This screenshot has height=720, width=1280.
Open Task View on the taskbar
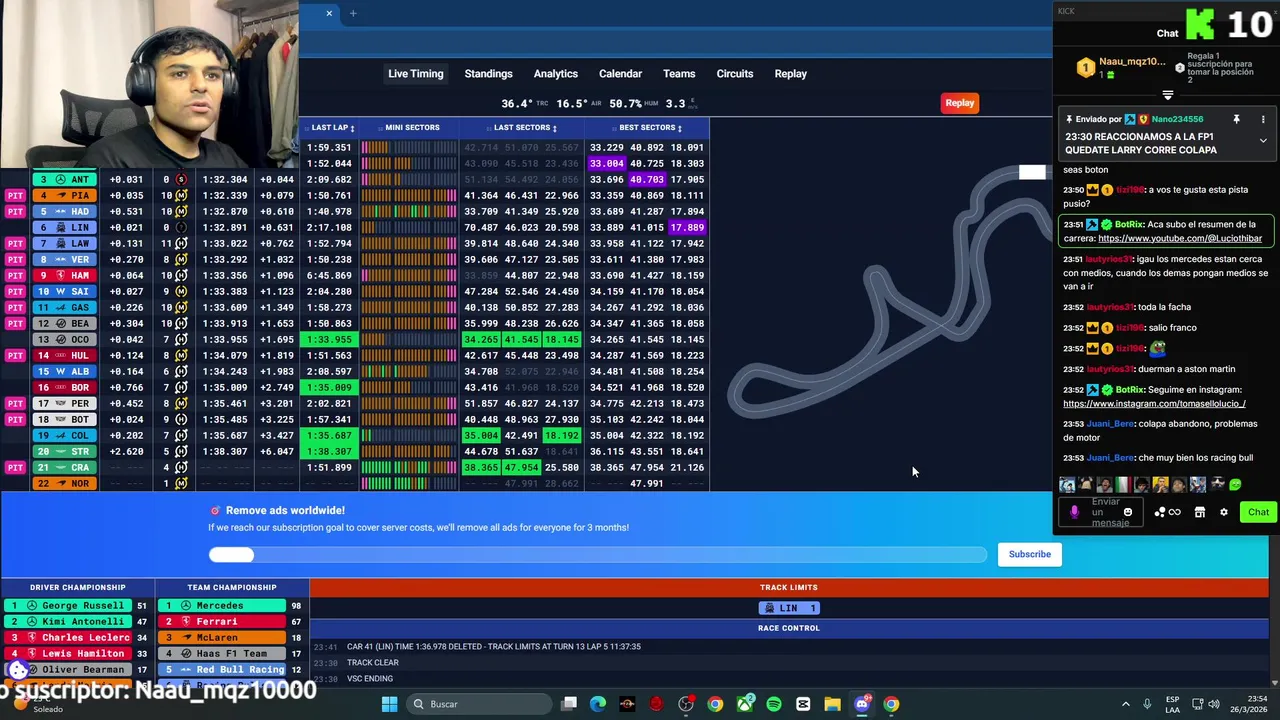tap(569, 704)
